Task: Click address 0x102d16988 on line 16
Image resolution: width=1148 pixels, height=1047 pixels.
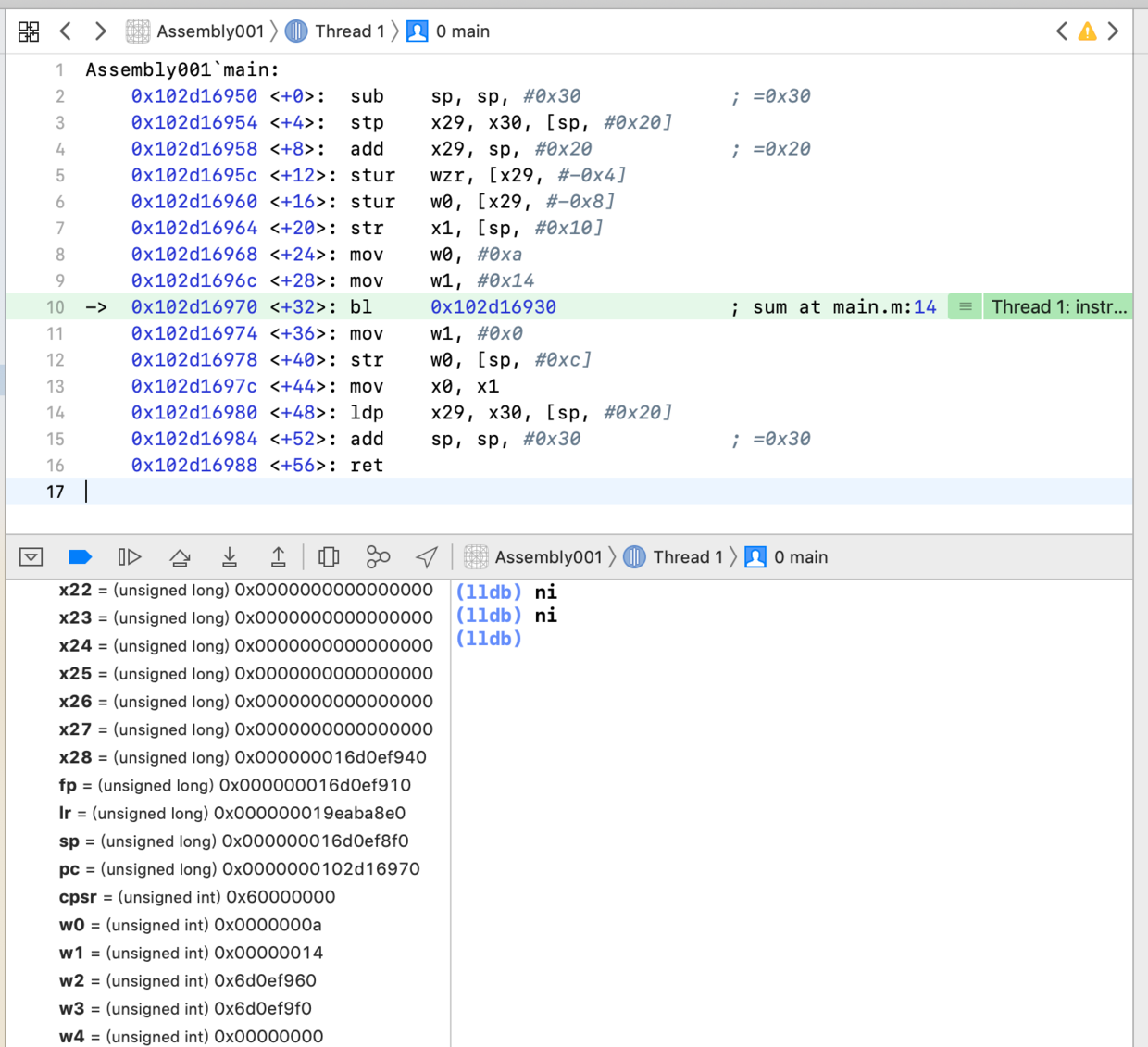Action: [194, 466]
